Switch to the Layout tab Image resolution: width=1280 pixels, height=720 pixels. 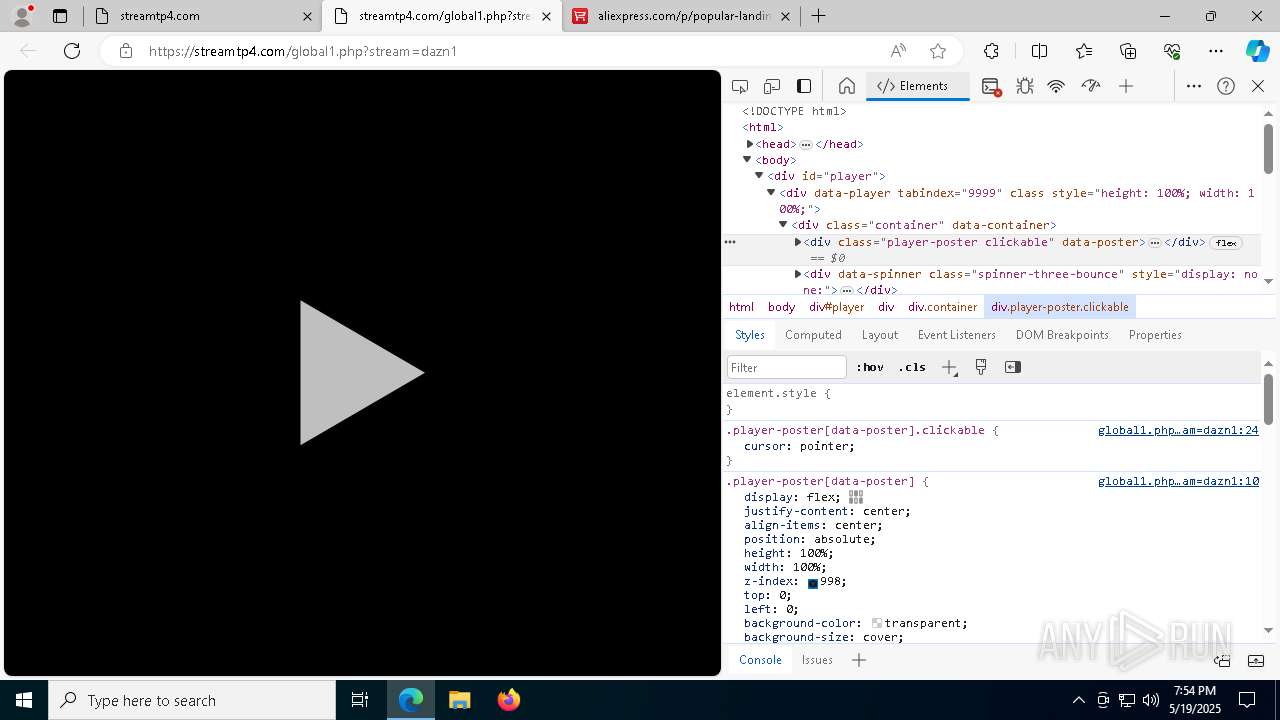tap(880, 335)
